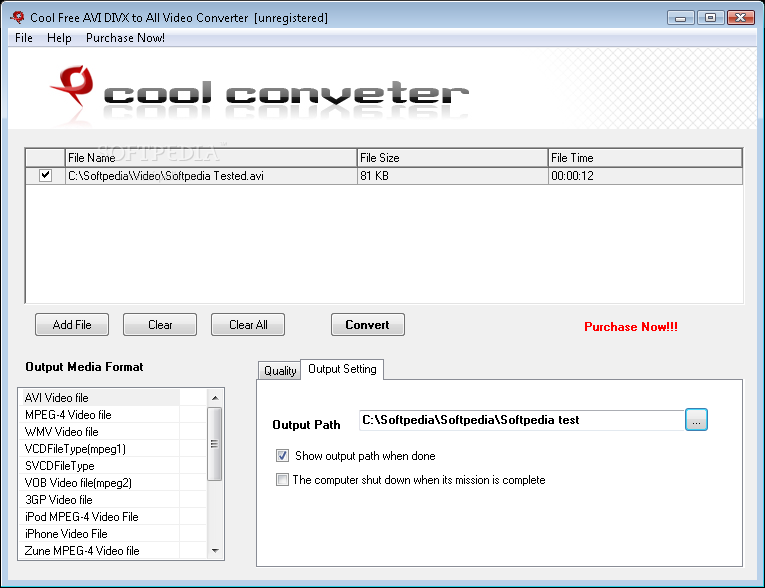Click the Clear button
Viewport: 765px width, 588px height.
[x=160, y=324]
